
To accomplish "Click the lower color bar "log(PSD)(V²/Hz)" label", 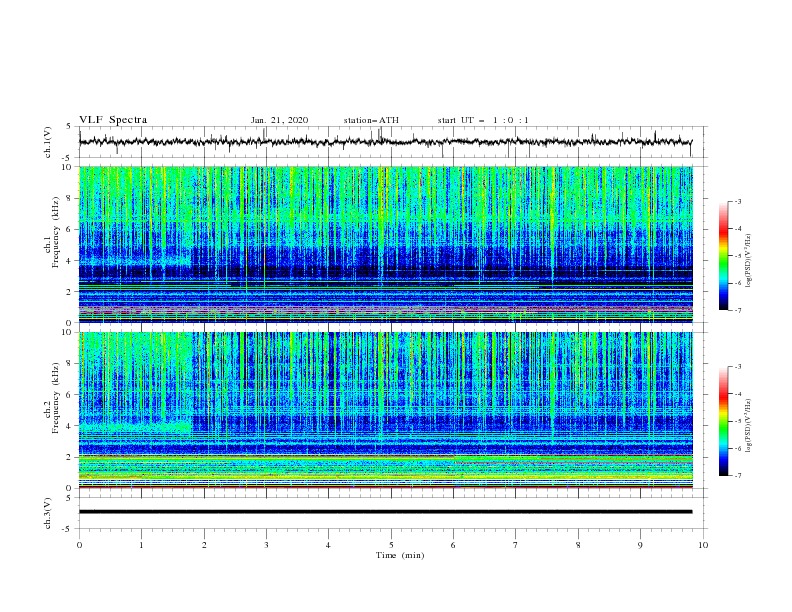I will 749,426.
